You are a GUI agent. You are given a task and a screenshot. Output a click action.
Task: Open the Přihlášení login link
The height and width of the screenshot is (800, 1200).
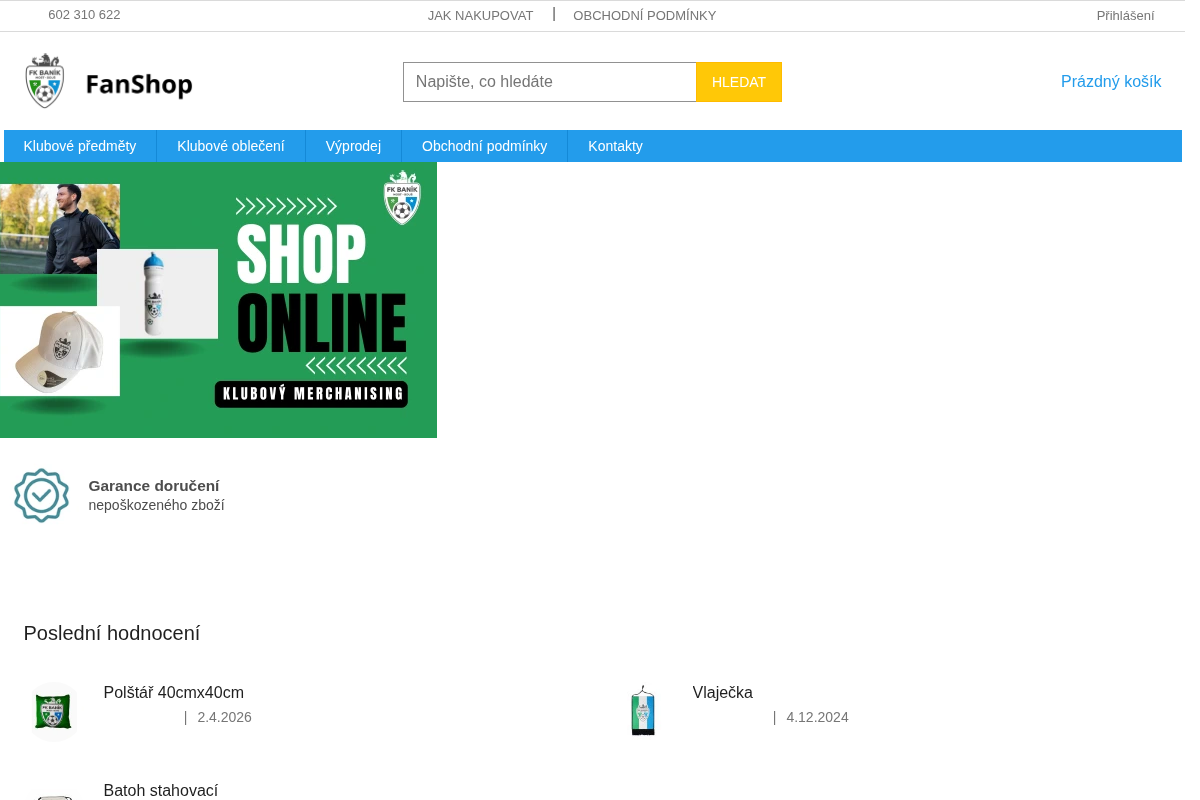click(1125, 15)
